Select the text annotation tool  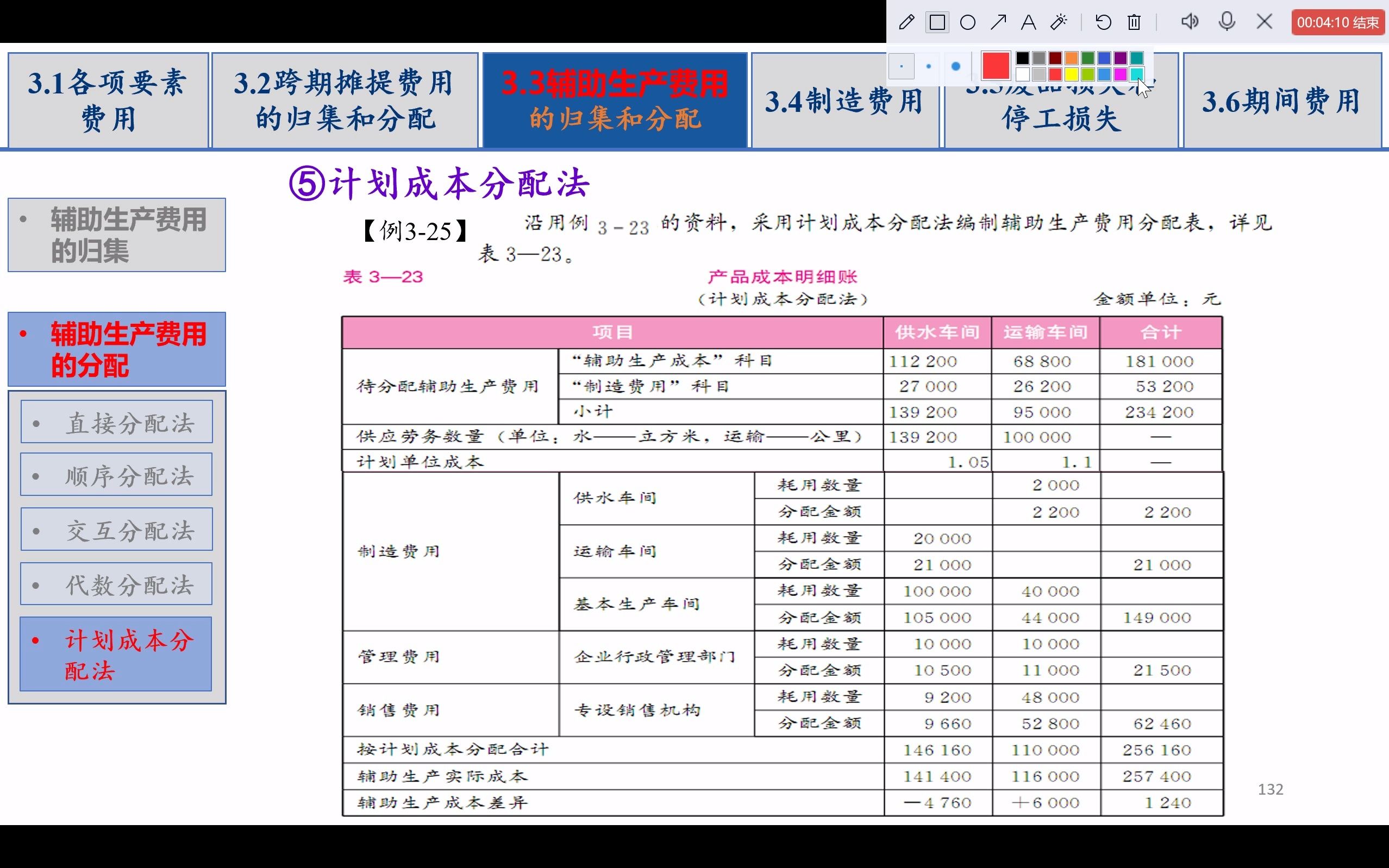1028,22
